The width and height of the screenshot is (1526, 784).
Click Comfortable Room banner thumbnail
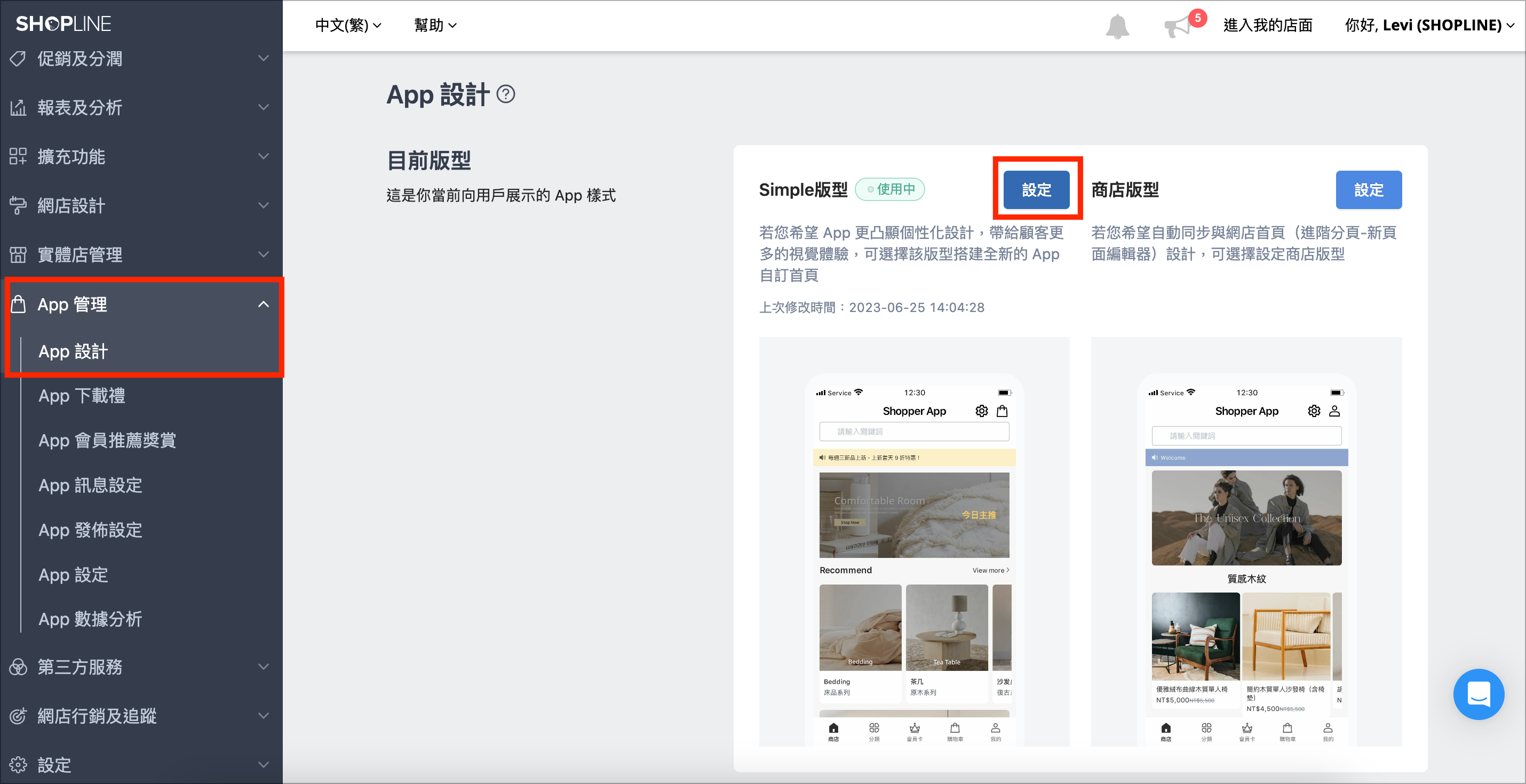click(x=914, y=515)
